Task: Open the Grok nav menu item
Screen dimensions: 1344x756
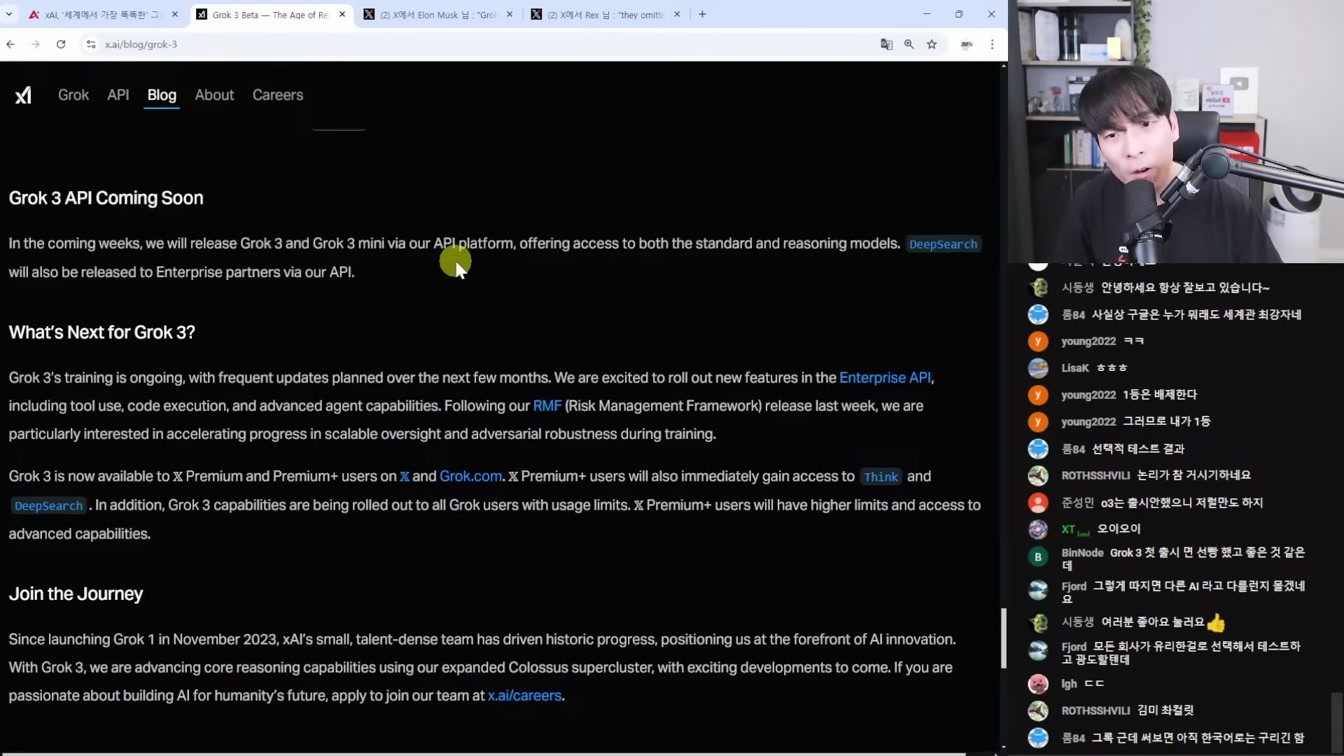Action: (x=73, y=95)
